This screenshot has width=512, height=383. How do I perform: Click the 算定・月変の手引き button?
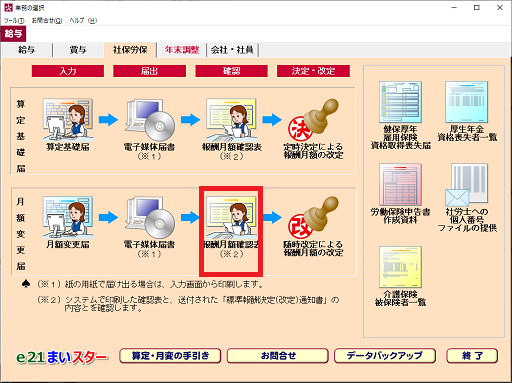click(x=170, y=356)
